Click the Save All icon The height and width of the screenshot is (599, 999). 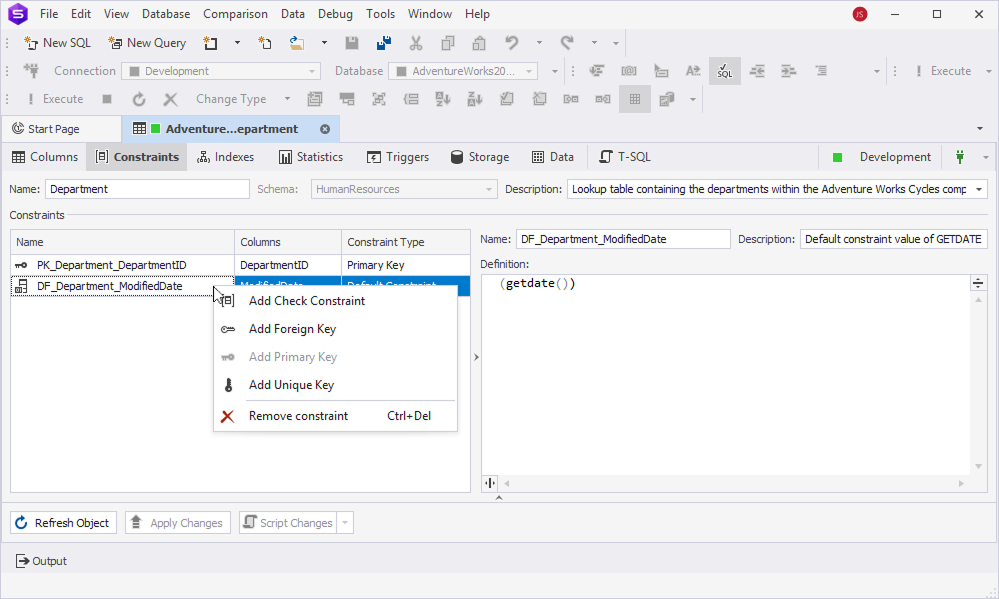coord(384,43)
